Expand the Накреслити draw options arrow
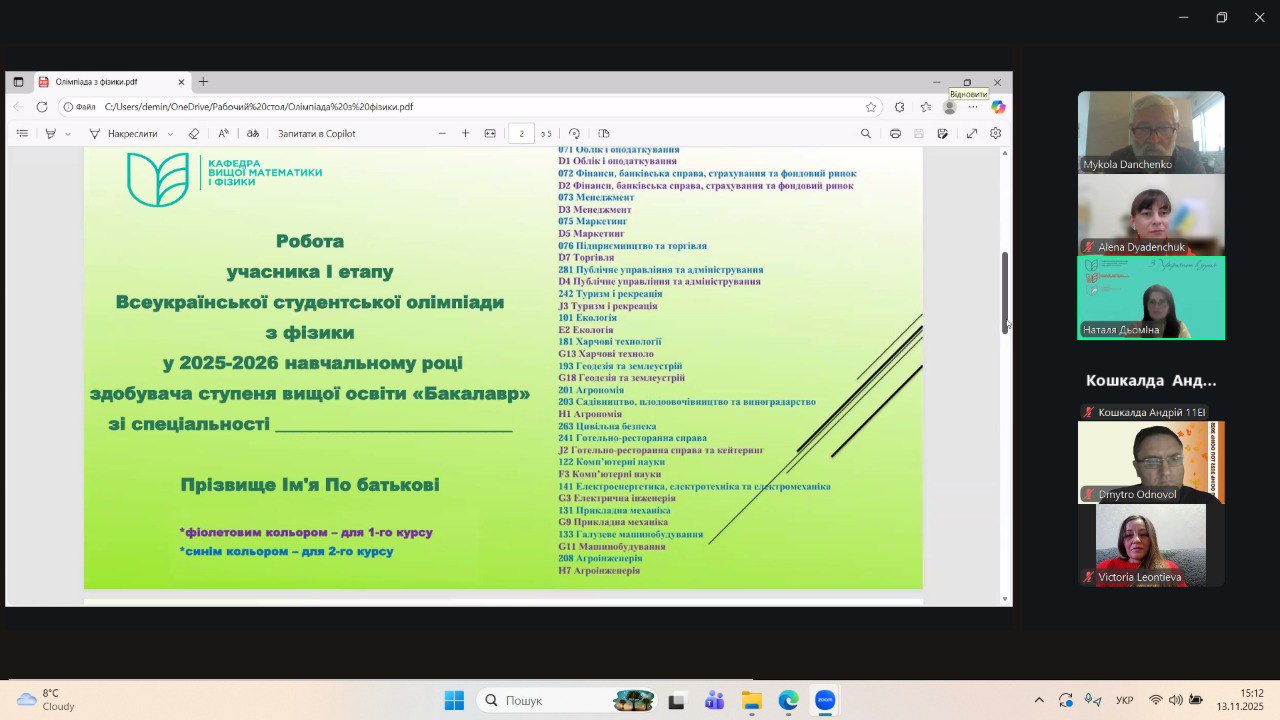 pyautogui.click(x=170, y=134)
